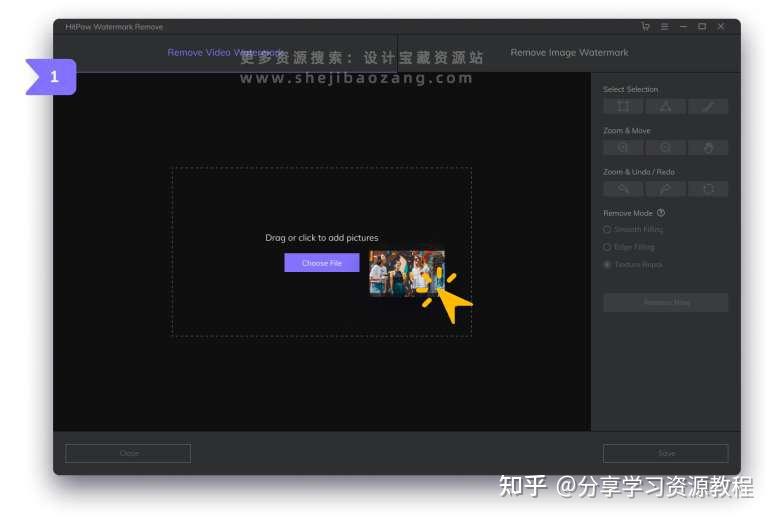The height and width of the screenshot is (519, 774).
Task: Maximize the HitPaw window
Action: tap(702, 27)
